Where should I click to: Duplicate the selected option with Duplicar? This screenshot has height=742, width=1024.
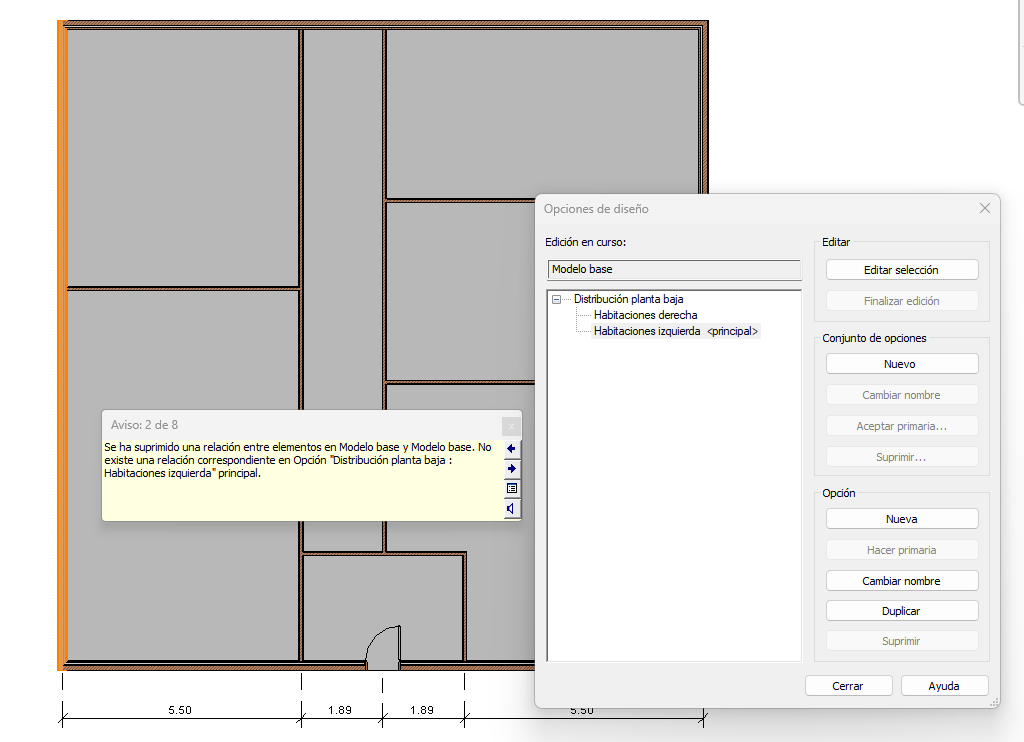tap(901, 611)
